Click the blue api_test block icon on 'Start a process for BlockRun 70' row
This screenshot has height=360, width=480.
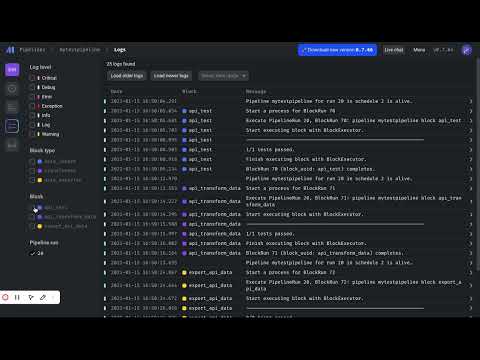click(184, 111)
